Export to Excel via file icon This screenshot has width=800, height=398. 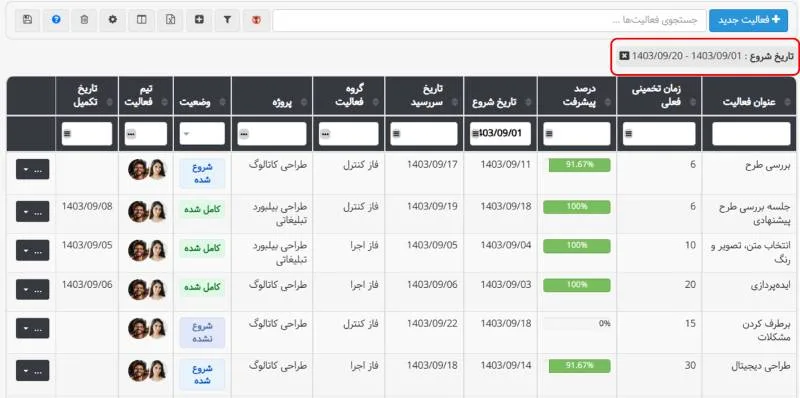coord(170,20)
